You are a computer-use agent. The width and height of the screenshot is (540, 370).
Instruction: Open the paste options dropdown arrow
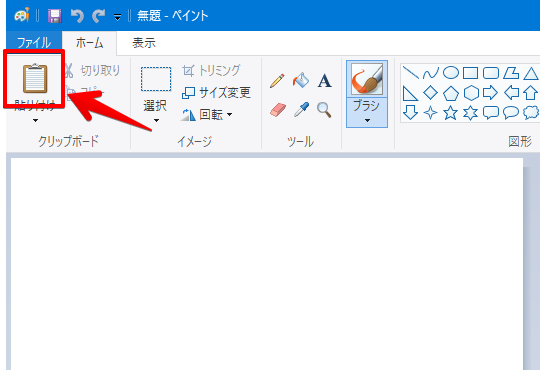tap(35, 120)
